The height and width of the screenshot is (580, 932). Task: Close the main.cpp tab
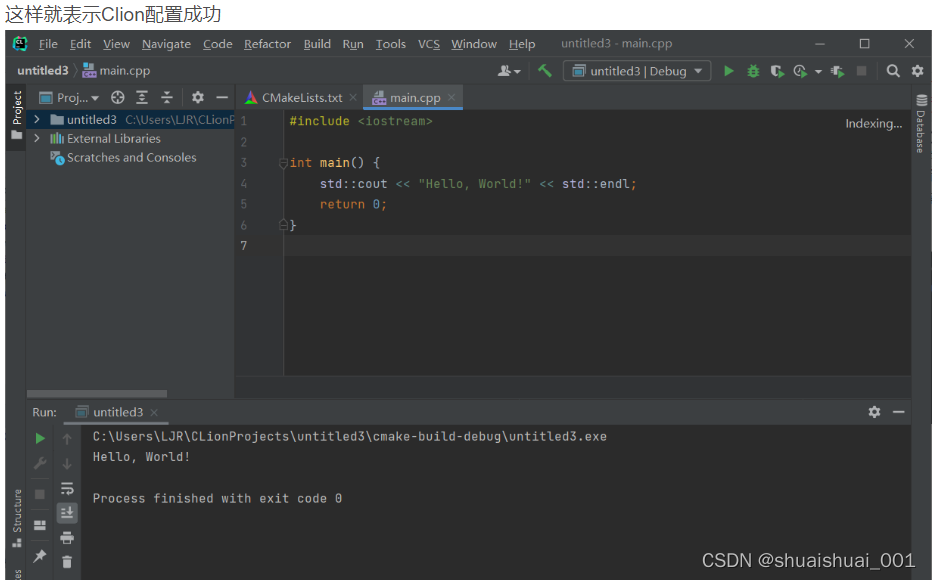coord(451,97)
